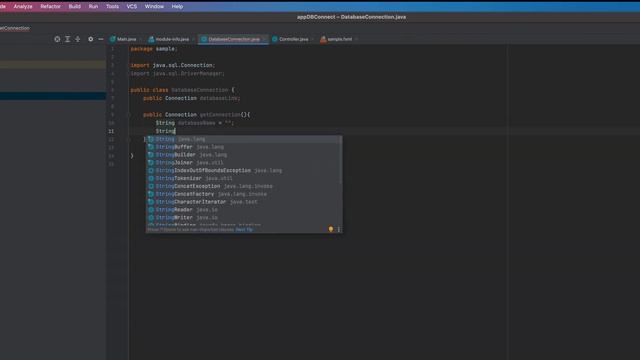Click the completion popup scrollbar
This screenshot has height=360, width=640.
(x=341, y=160)
